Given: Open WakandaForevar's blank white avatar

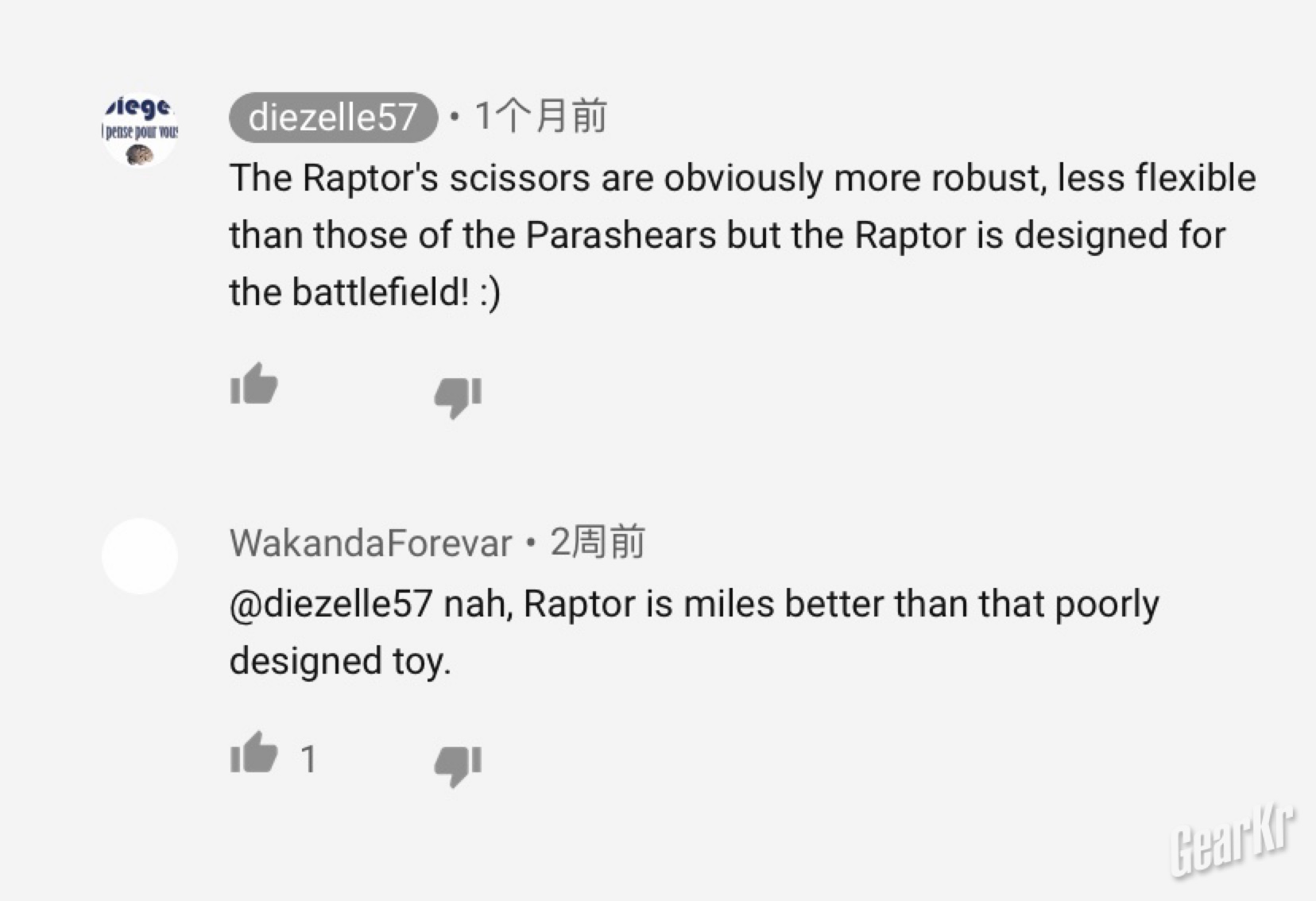Looking at the screenshot, I should click(140, 556).
